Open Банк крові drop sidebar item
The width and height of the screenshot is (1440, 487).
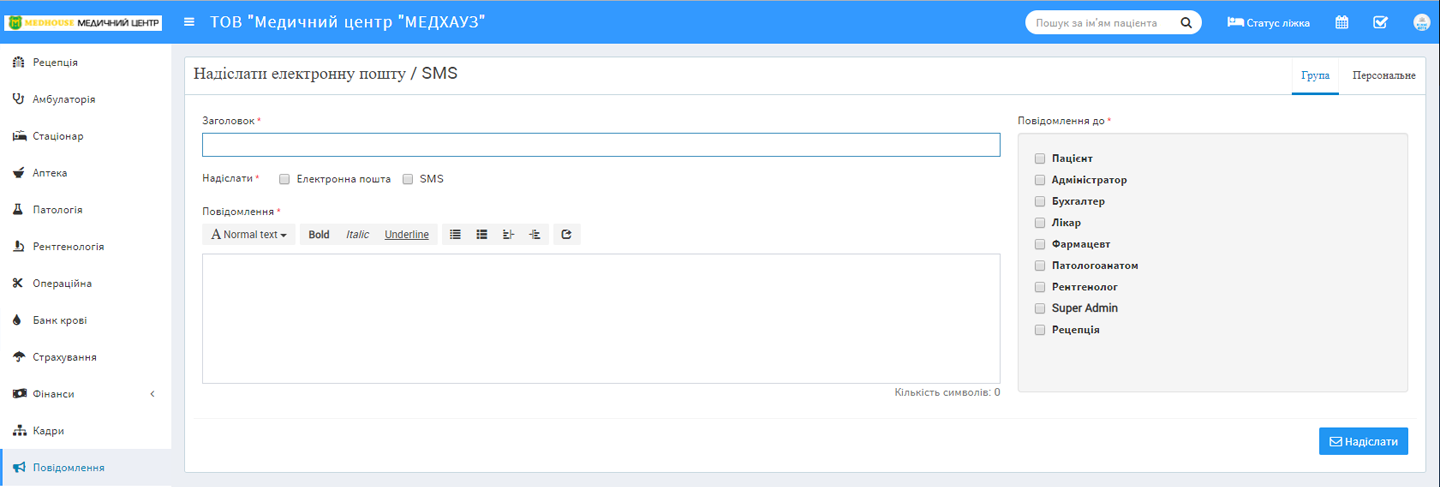(86, 320)
